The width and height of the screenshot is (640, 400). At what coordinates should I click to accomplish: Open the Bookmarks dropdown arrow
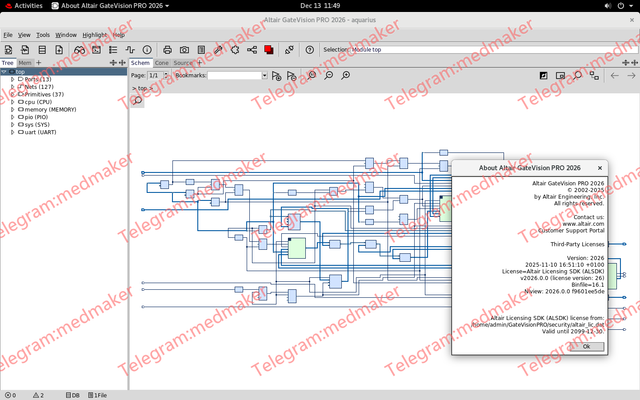(x=264, y=76)
